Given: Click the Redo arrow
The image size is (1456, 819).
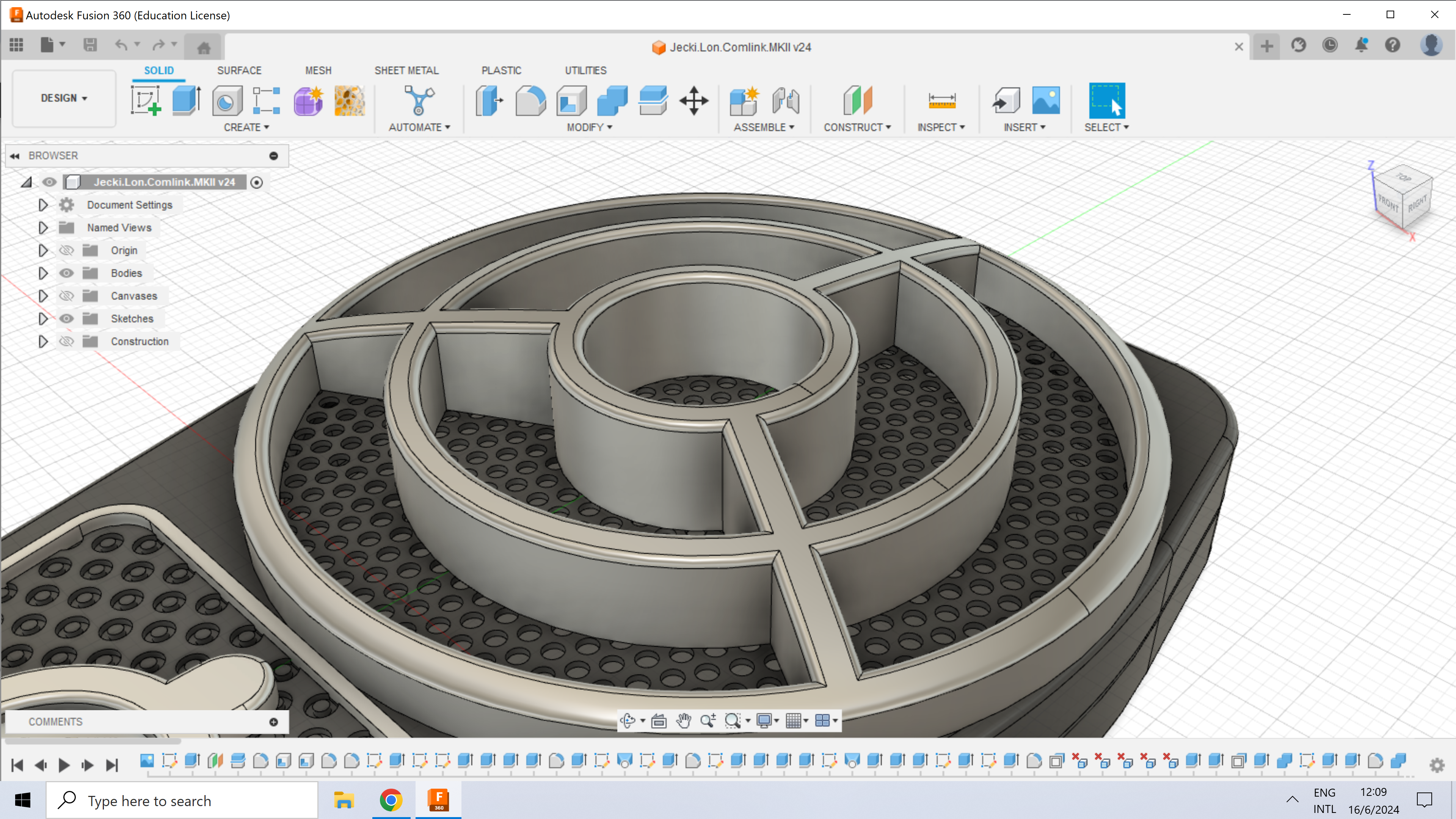Looking at the screenshot, I should (x=159, y=45).
